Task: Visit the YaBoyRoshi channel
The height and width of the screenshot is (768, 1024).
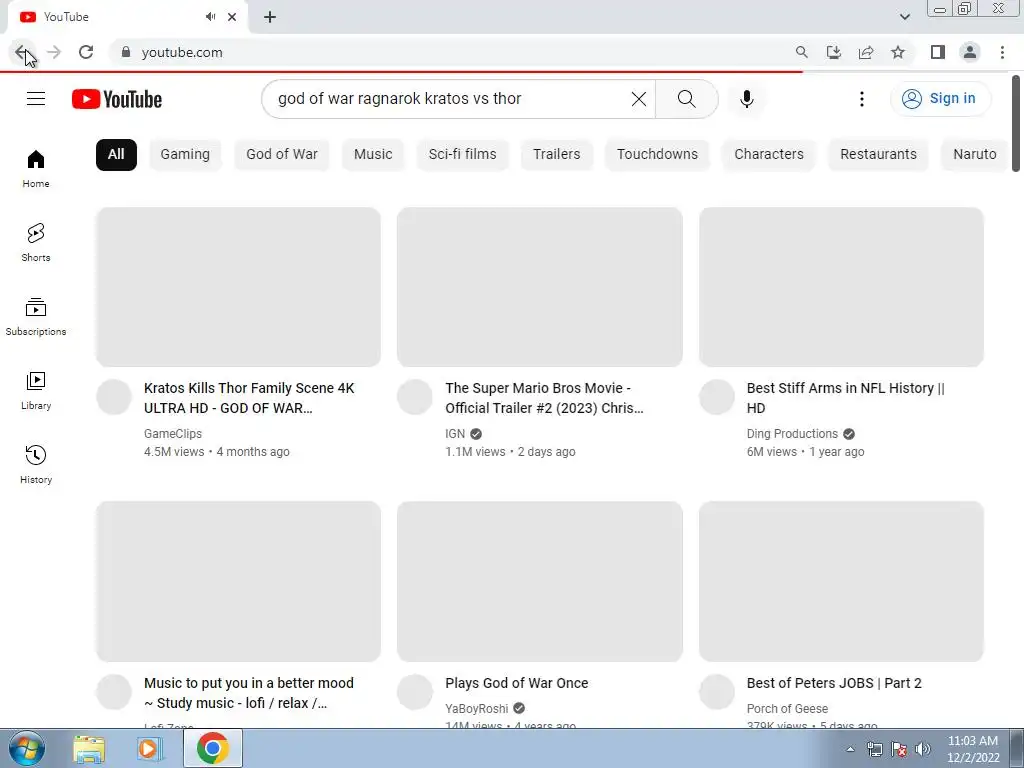Action: (477, 709)
